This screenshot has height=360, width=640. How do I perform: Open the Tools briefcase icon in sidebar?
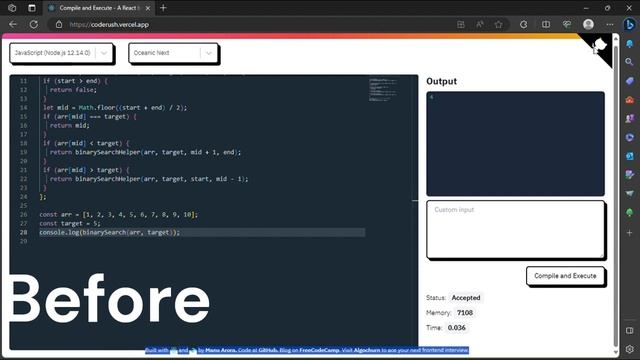[x=629, y=100]
